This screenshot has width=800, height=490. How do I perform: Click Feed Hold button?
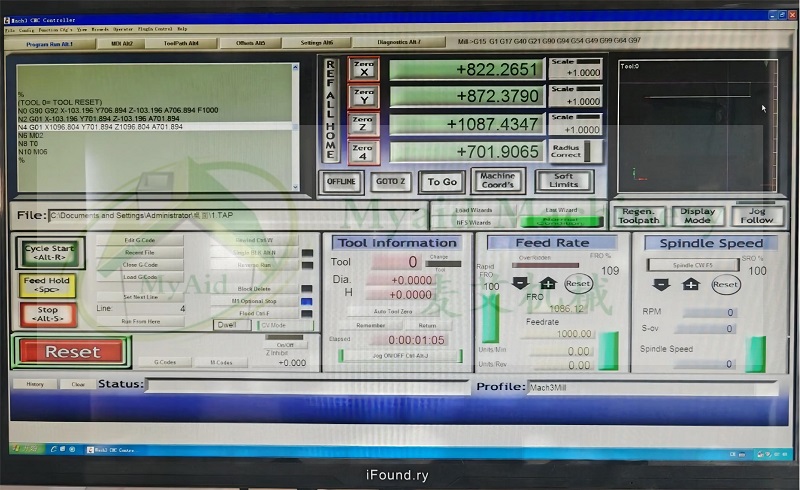pos(47,285)
